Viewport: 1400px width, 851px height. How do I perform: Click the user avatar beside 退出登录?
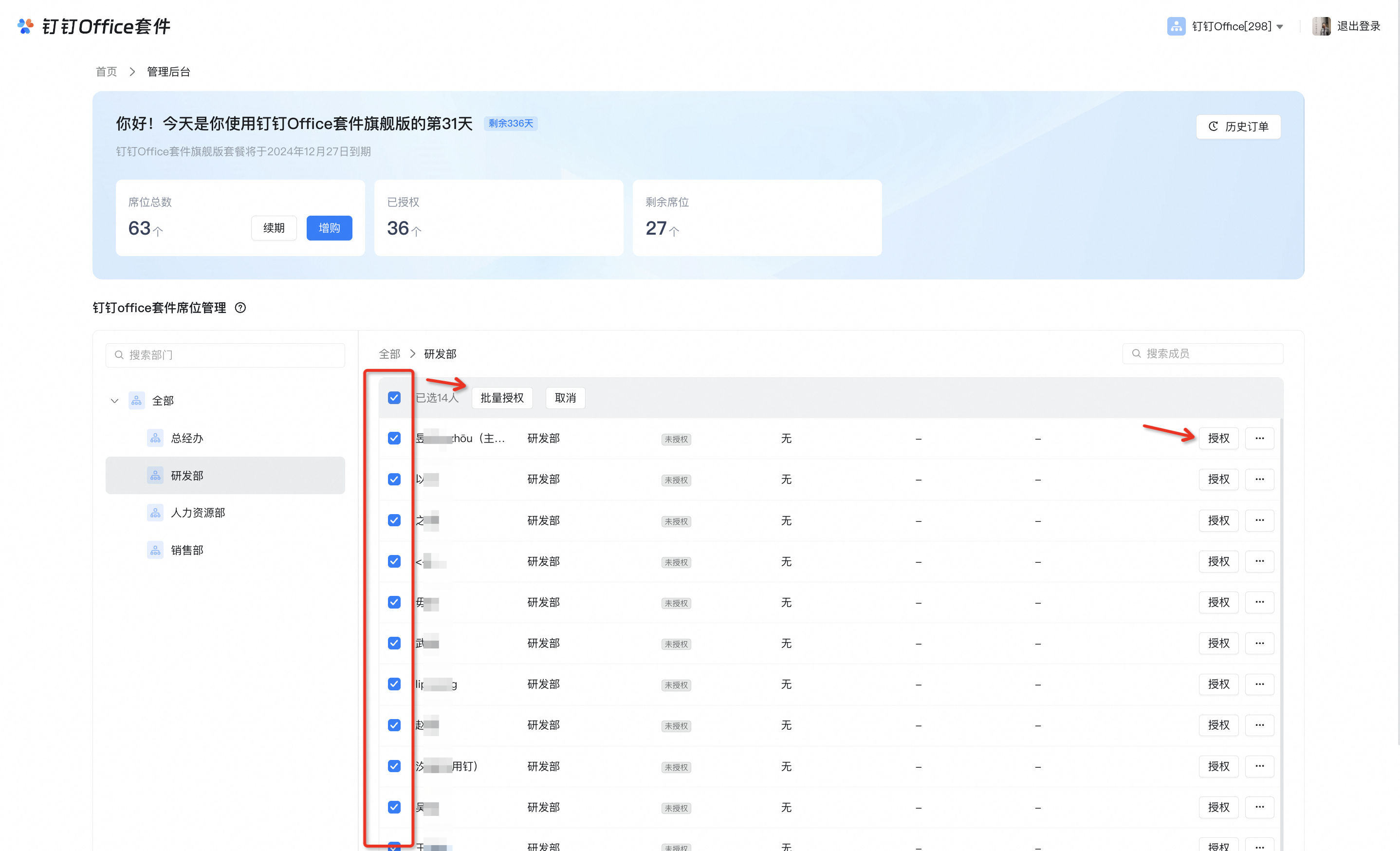[x=1321, y=26]
